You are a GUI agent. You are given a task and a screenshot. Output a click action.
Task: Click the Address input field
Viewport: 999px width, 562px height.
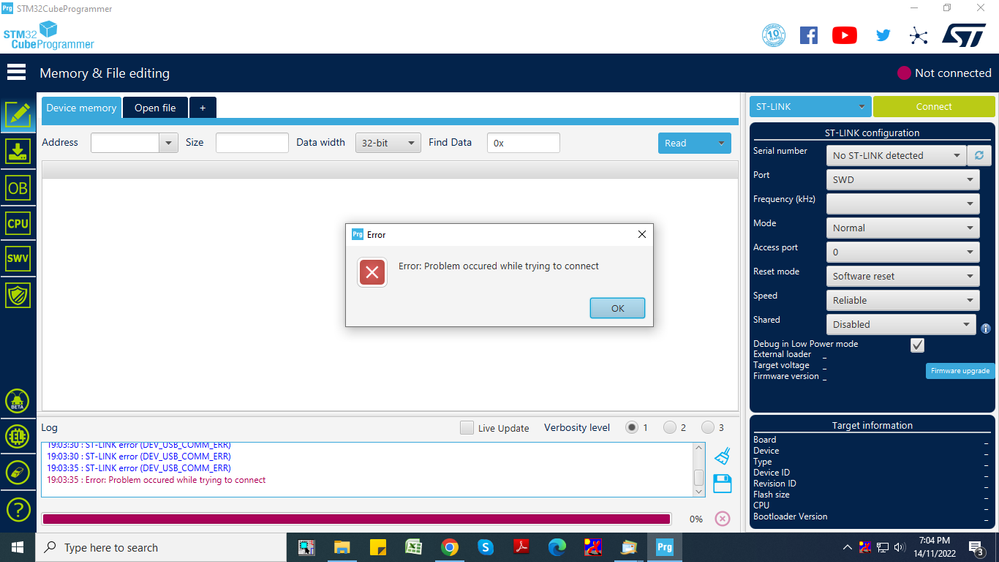125,143
